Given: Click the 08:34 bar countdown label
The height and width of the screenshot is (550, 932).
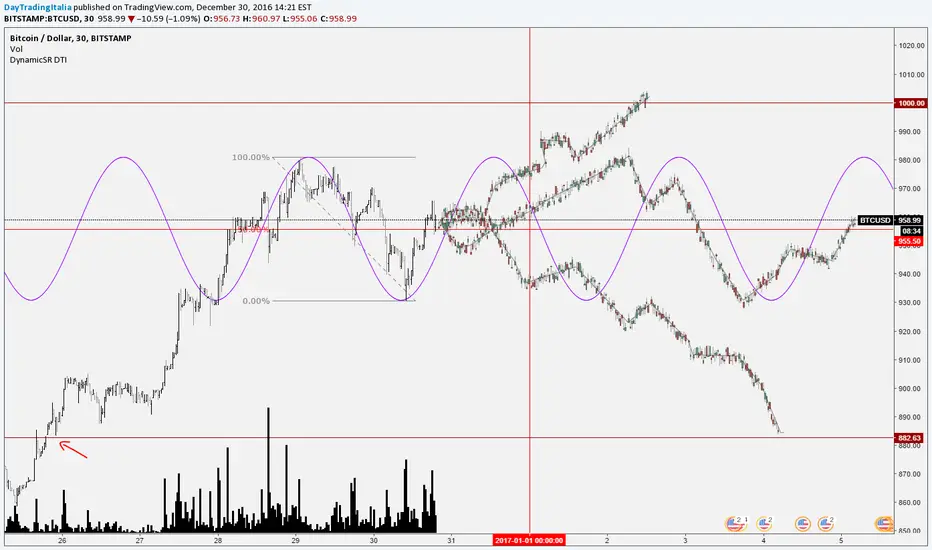Looking at the screenshot, I should tap(911, 231).
